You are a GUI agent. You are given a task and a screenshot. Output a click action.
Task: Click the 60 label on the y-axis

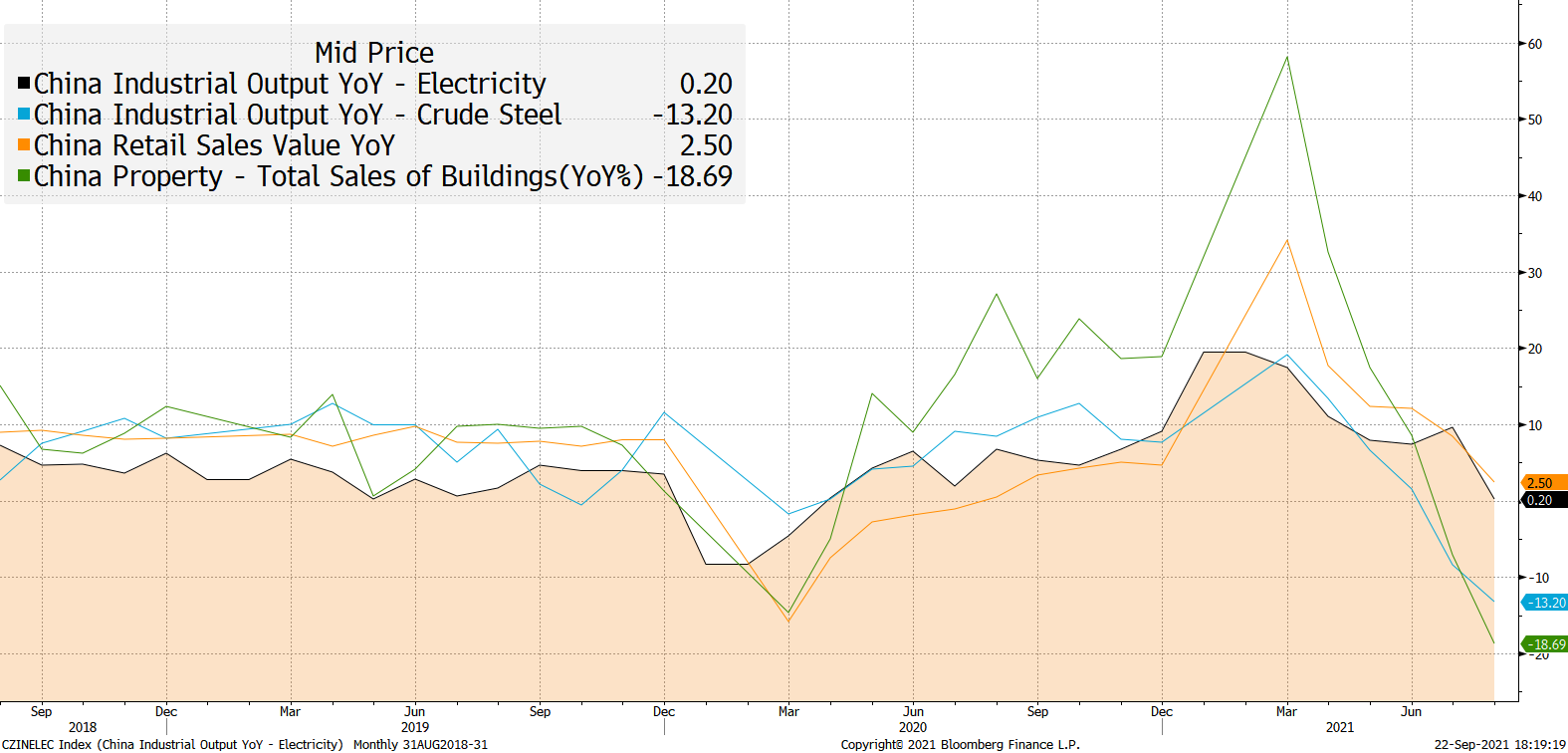(1535, 44)
